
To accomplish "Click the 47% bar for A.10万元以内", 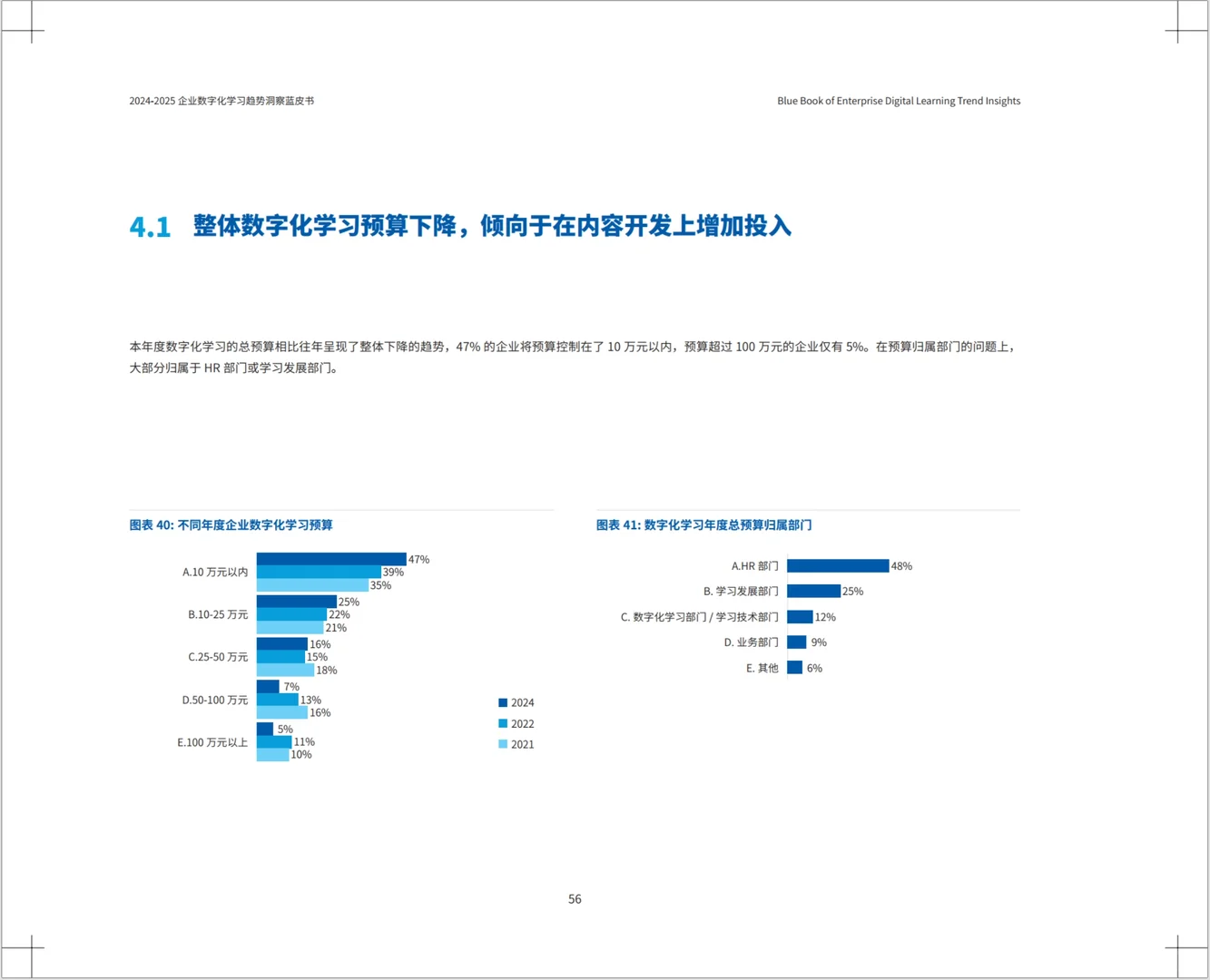I will coord(331,559).
